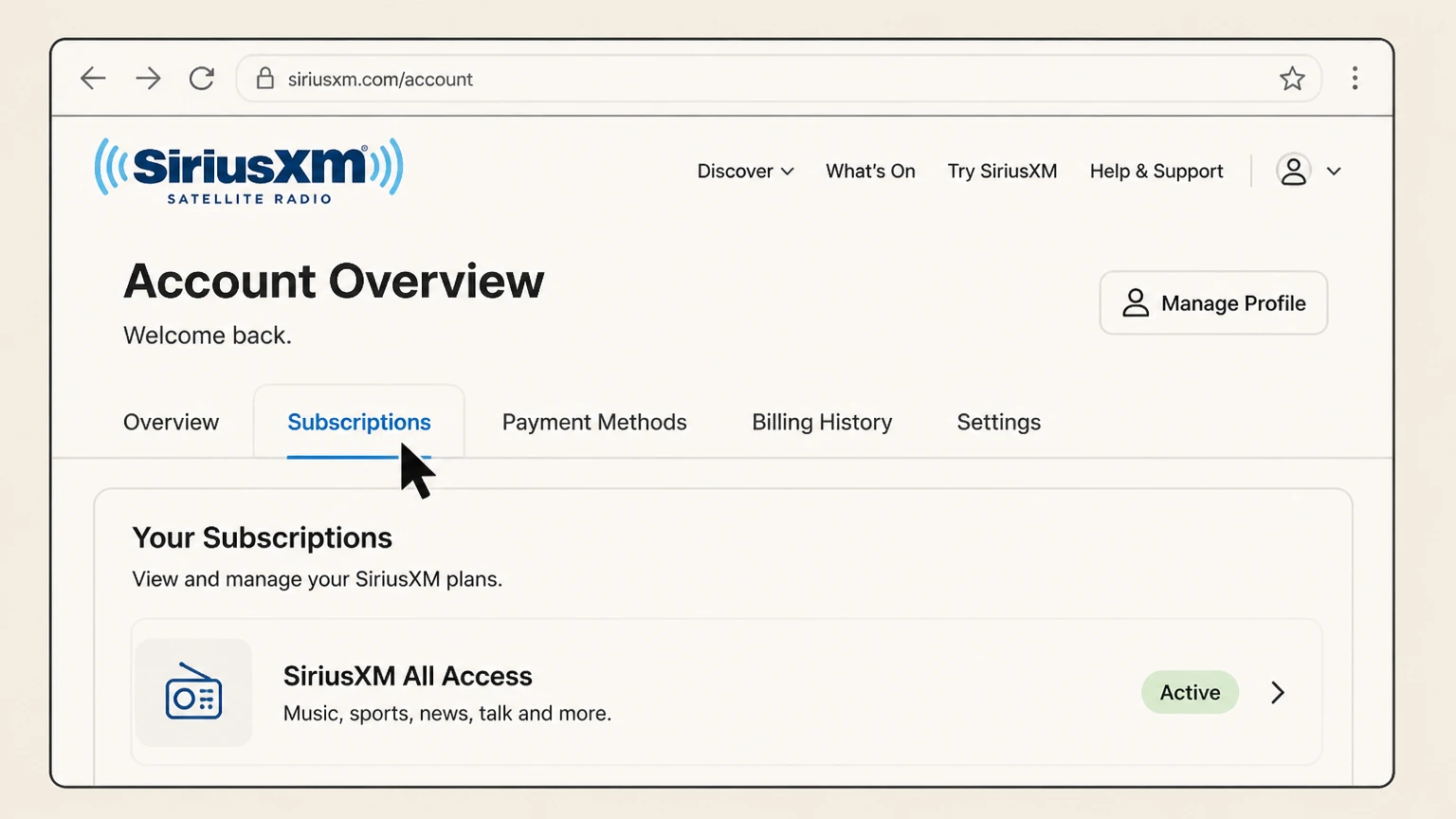Open the browser three-dot menu
This screenshot has height=819, width=1456.
(1355, 79)
